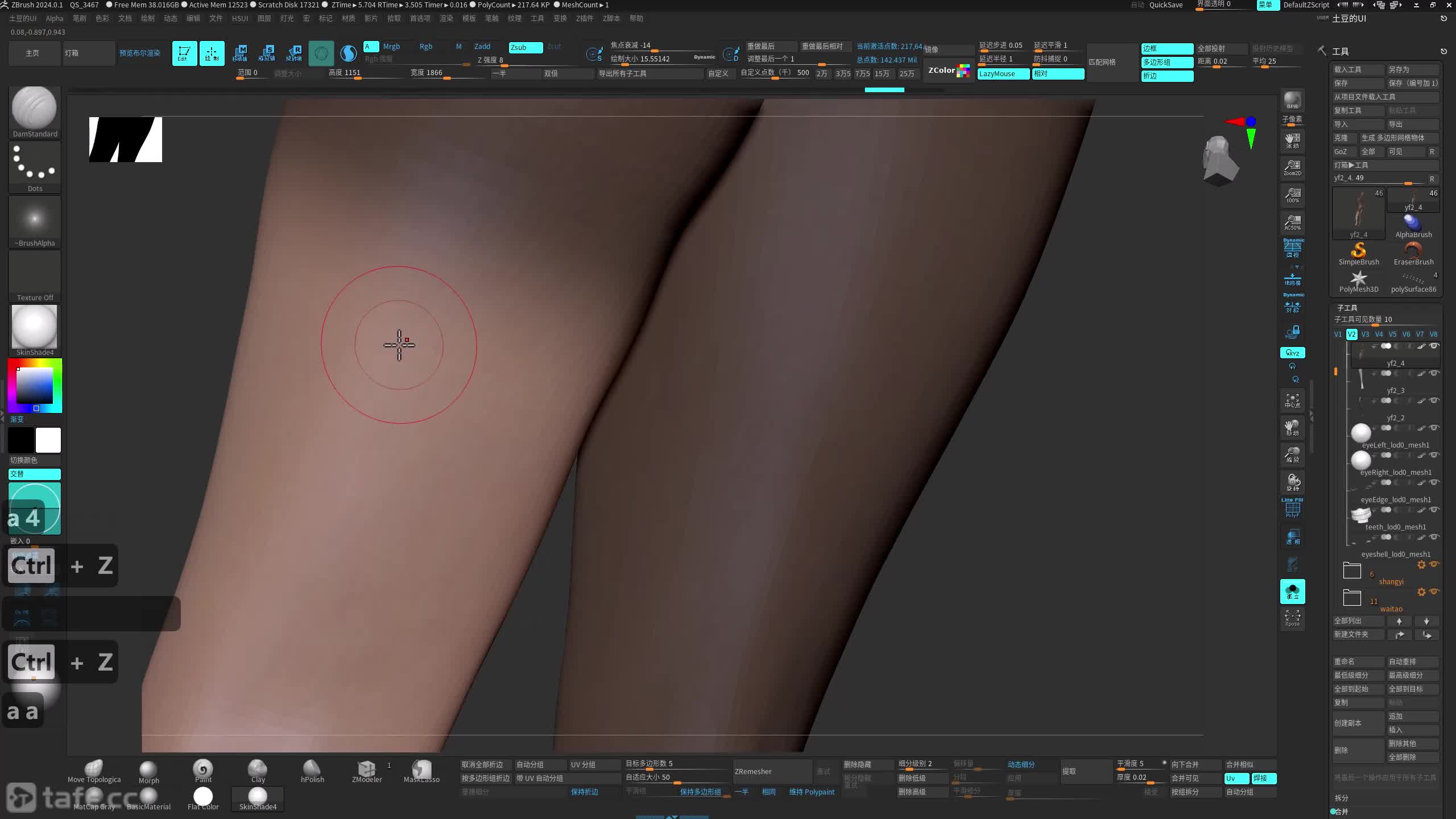The width and height of the screenshot is (1456, 819).
Task: Select the ZModeler brush
Action: (x=367, y=772)
